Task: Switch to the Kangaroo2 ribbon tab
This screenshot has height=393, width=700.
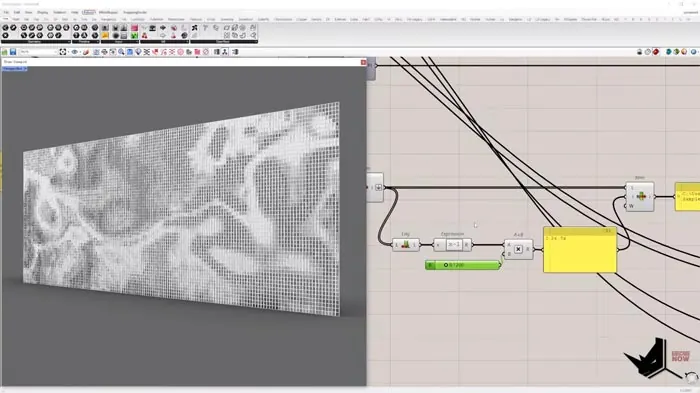Action: pos(108,20)
